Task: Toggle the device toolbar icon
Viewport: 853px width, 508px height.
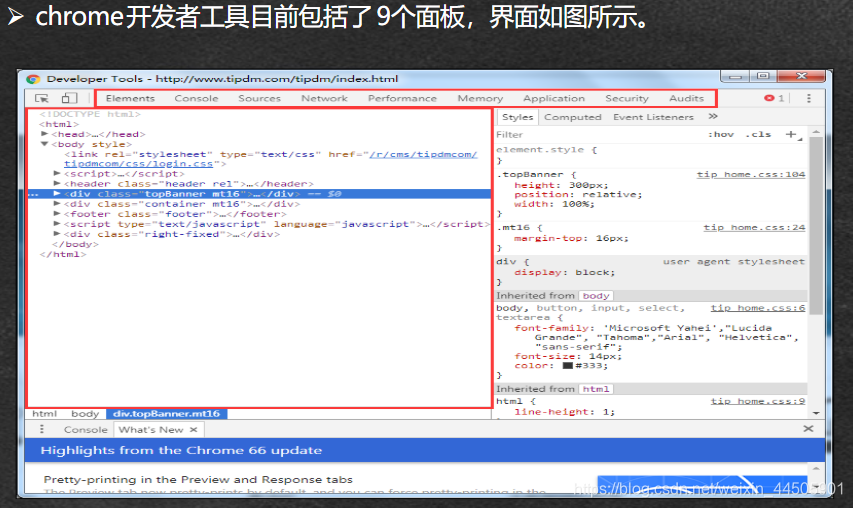Action: (69, 98)
